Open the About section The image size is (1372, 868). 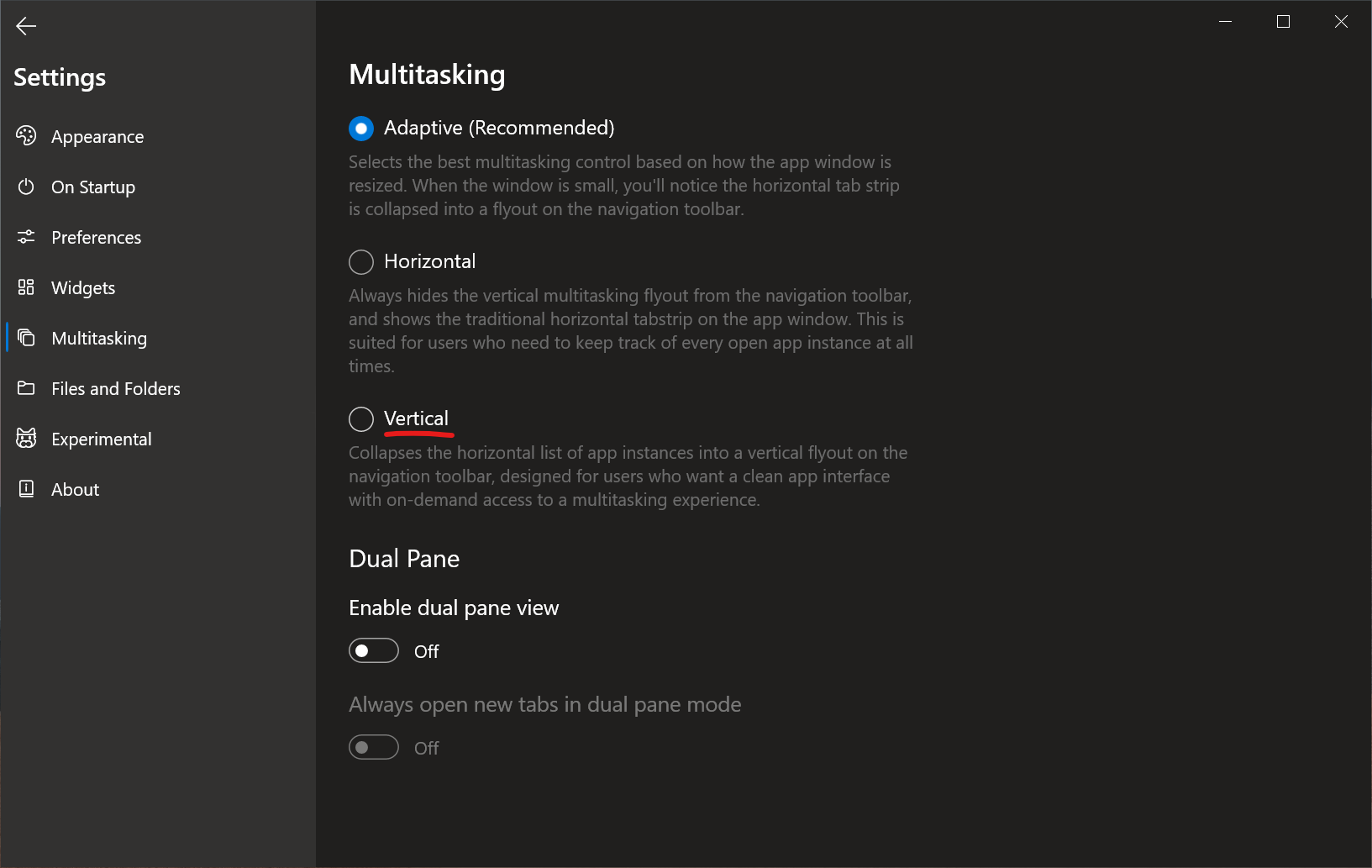coord(75,489)
